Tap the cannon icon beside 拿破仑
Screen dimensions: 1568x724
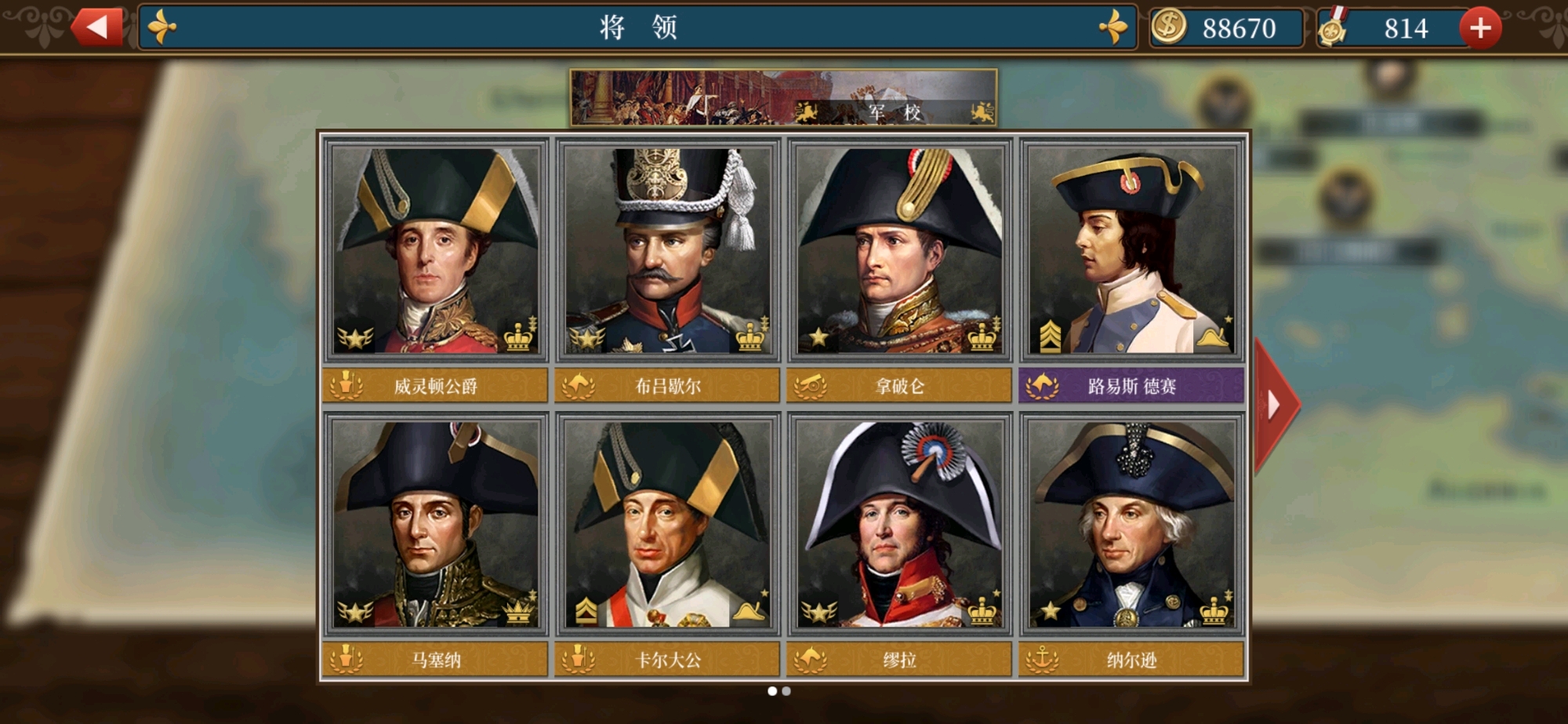tap(810, 385)
